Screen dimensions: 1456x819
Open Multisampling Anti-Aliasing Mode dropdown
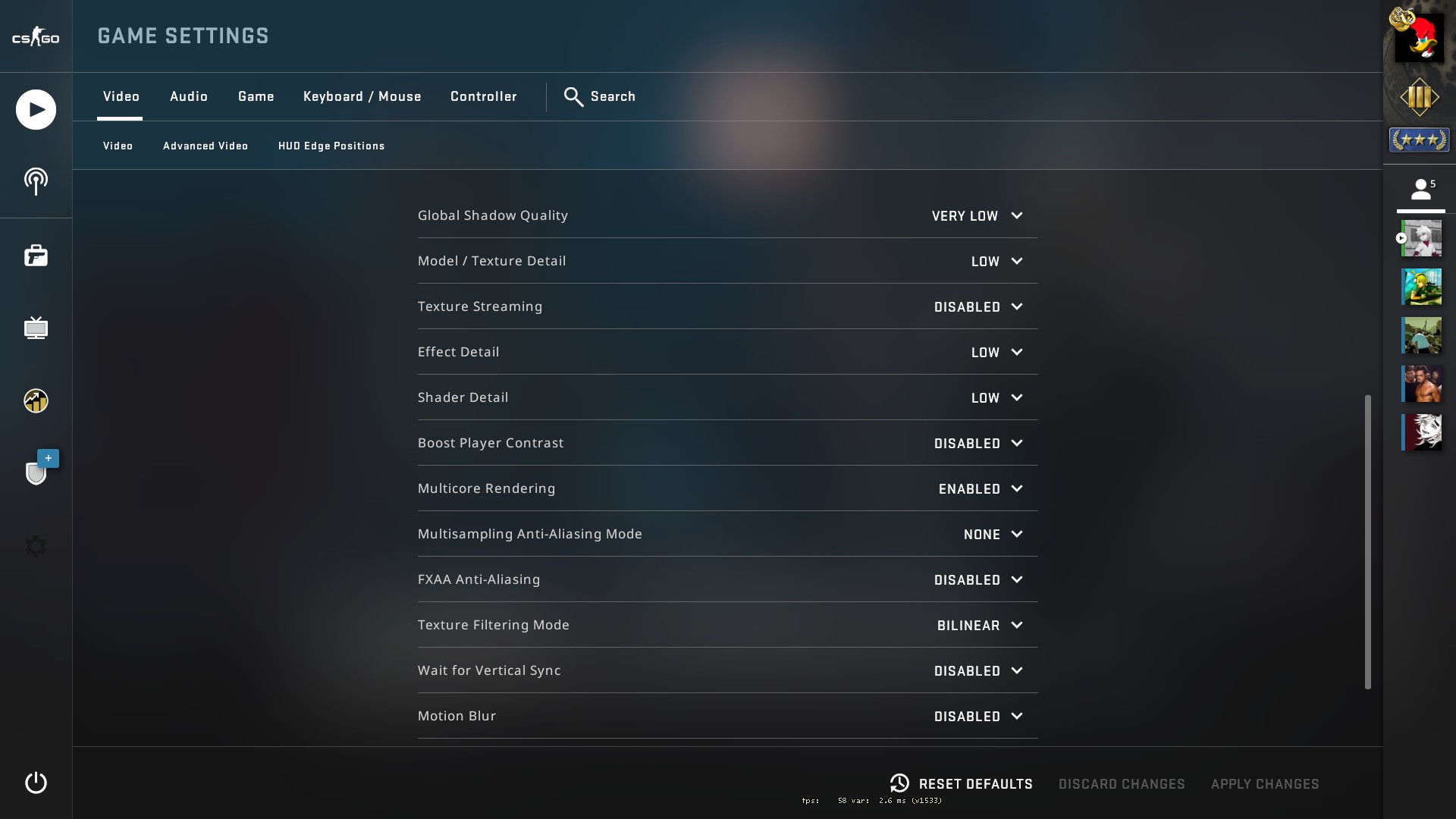(x=992, y=535)
